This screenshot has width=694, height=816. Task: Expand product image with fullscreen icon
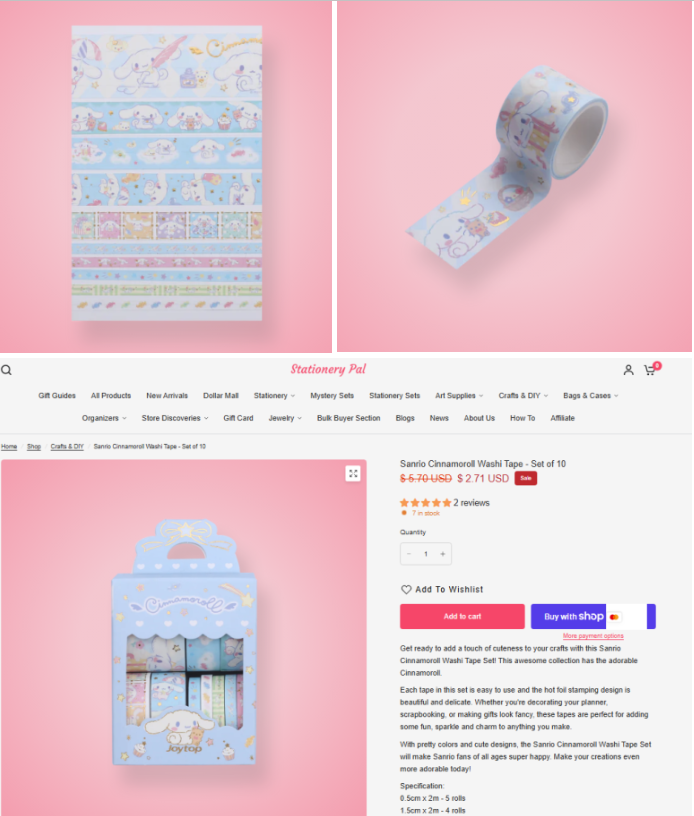(353, 474)
